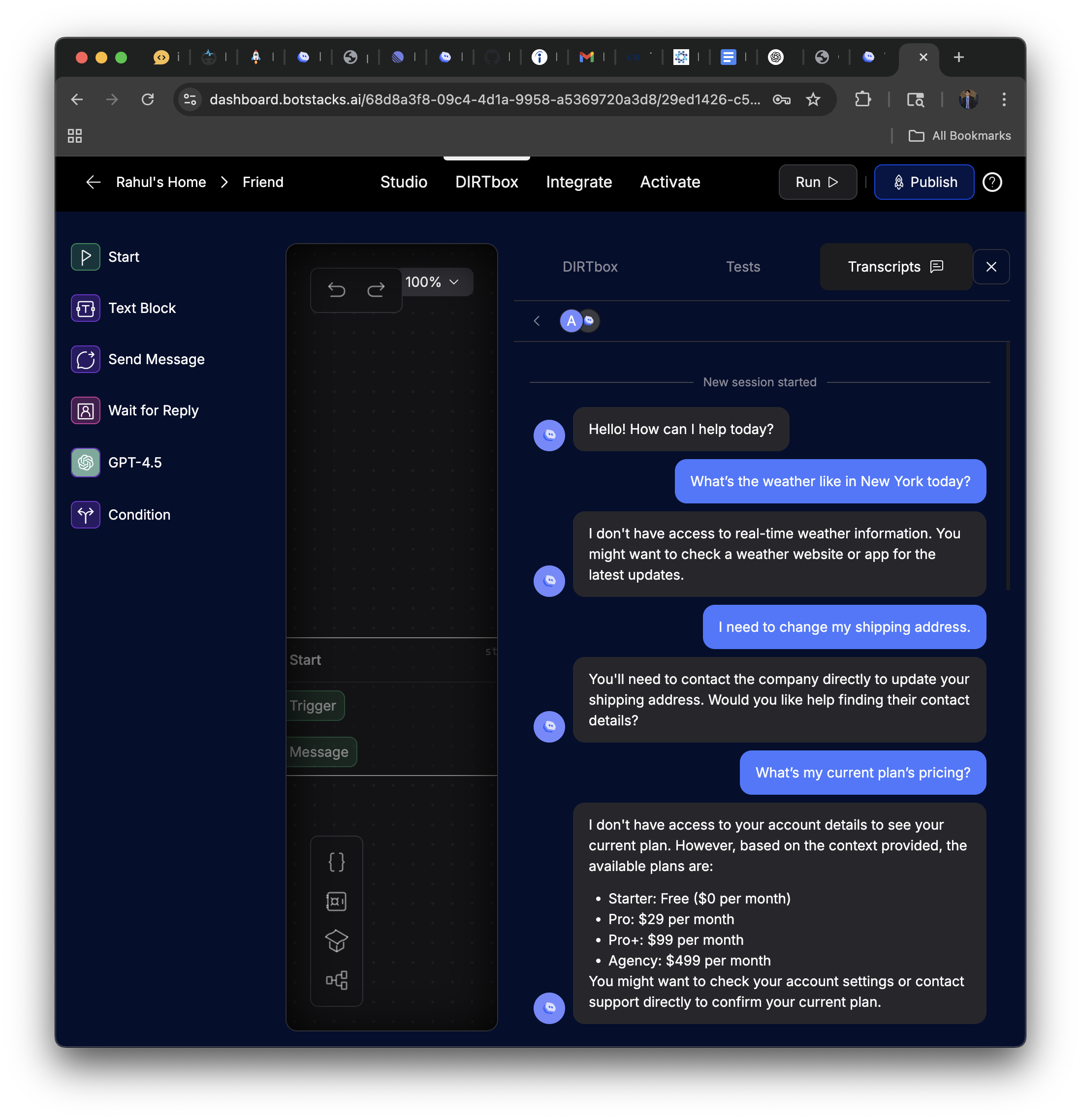This screenshot has width=1081, height=1120.
Task: Click the Friend breadcrumb chevron
Action: (x=224, y=182)
